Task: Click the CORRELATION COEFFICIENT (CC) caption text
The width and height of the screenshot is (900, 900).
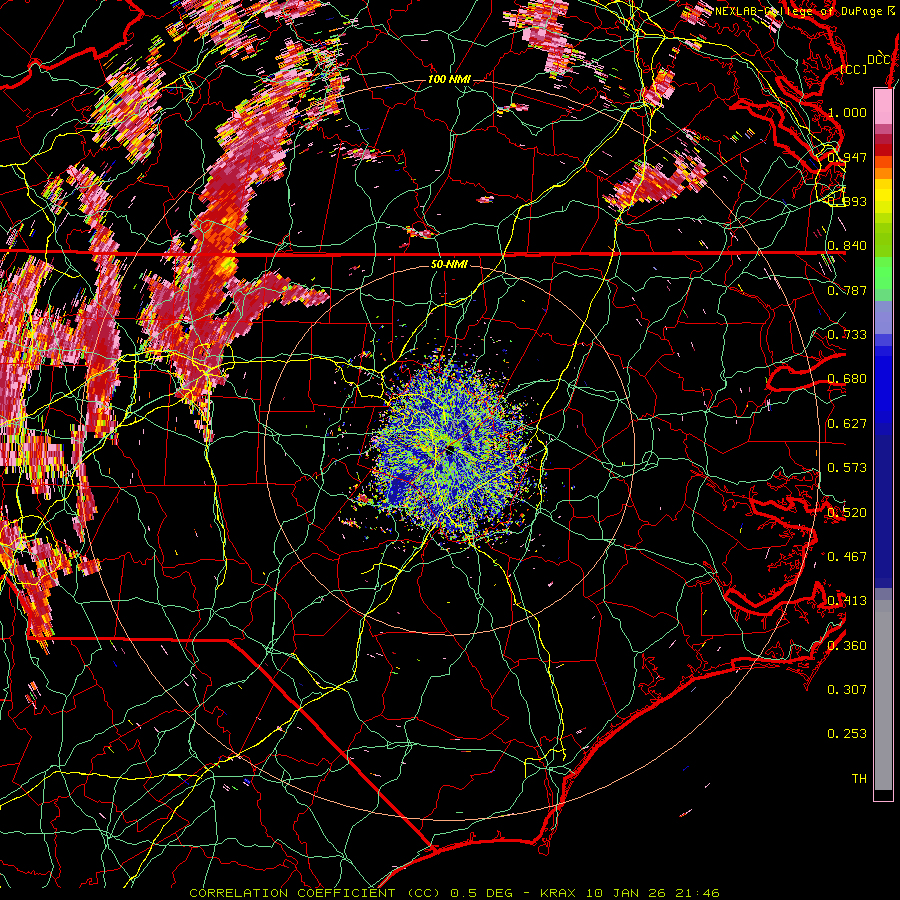Action: 315,893
